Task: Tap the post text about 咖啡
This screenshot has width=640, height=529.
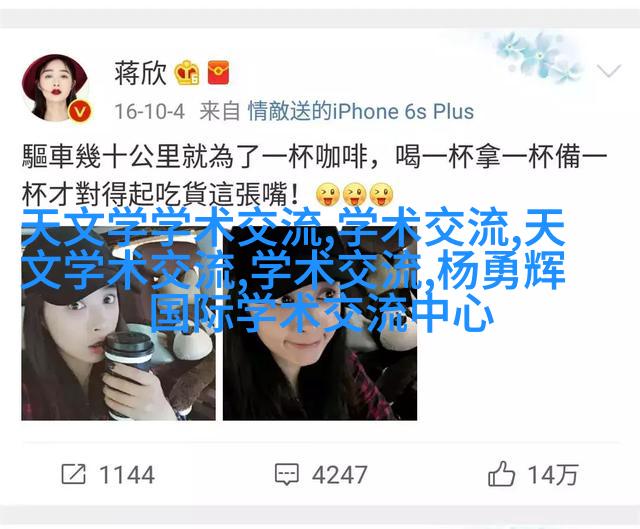Action: coord(314,176)
